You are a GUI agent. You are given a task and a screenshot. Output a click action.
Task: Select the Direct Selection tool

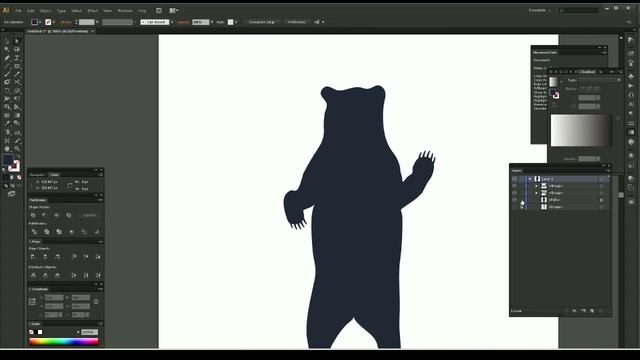pyautogui.click(x=17, y=41)
